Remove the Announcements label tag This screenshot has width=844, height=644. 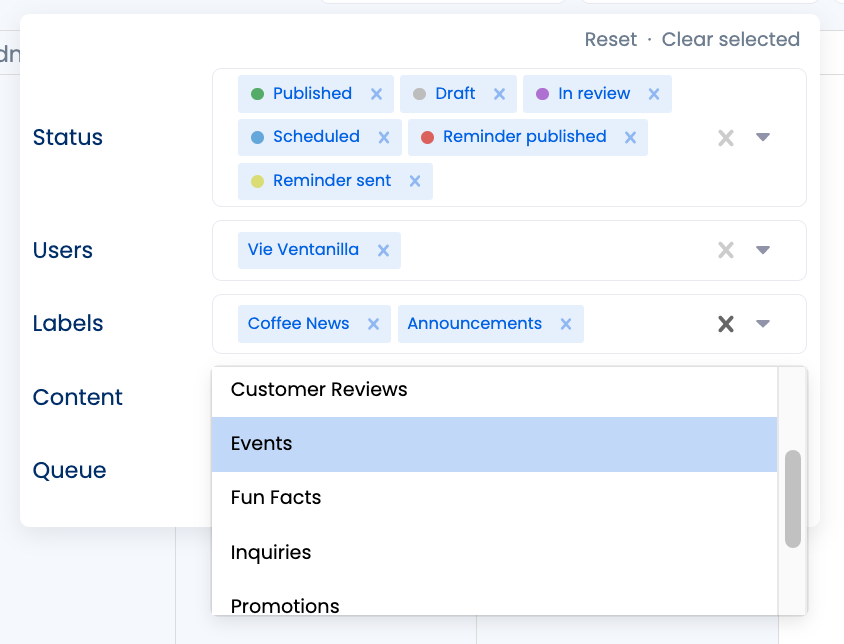566,324
